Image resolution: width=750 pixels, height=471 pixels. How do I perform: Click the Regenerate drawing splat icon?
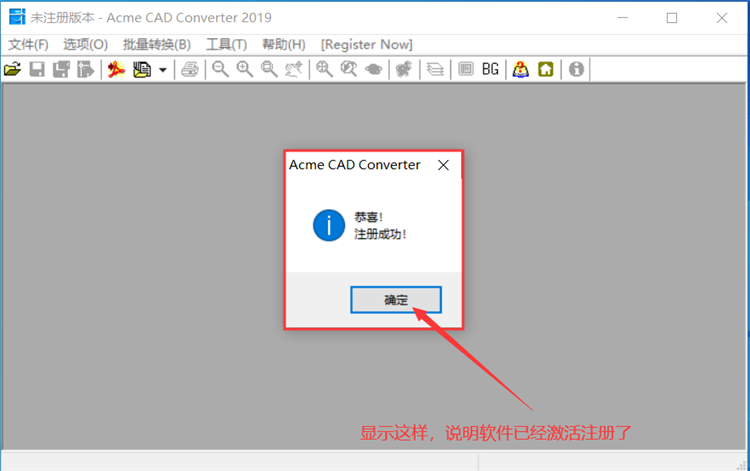[x=404, y=69]
